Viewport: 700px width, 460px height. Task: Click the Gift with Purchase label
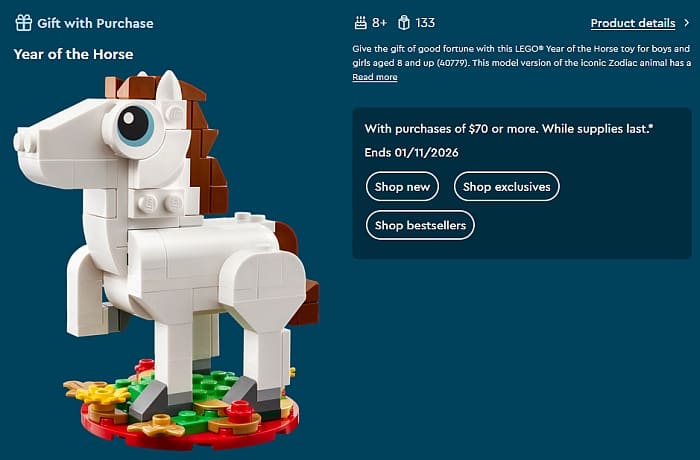pos(95,23)
